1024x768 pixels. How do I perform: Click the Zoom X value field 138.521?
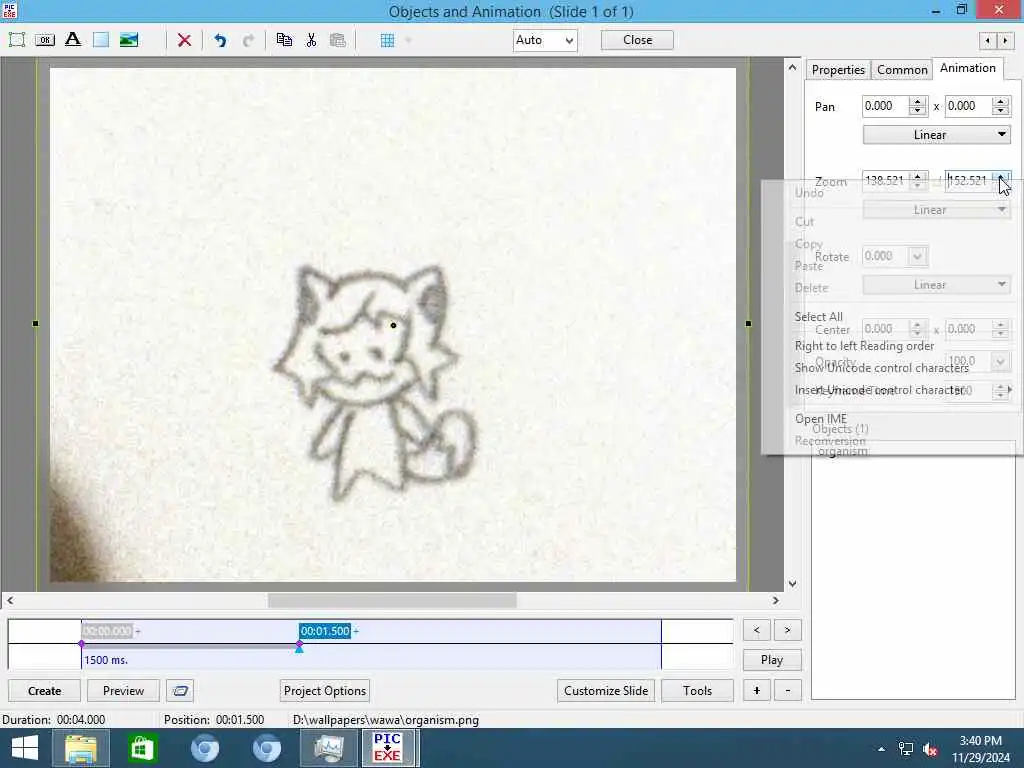(x=886, y=180)
